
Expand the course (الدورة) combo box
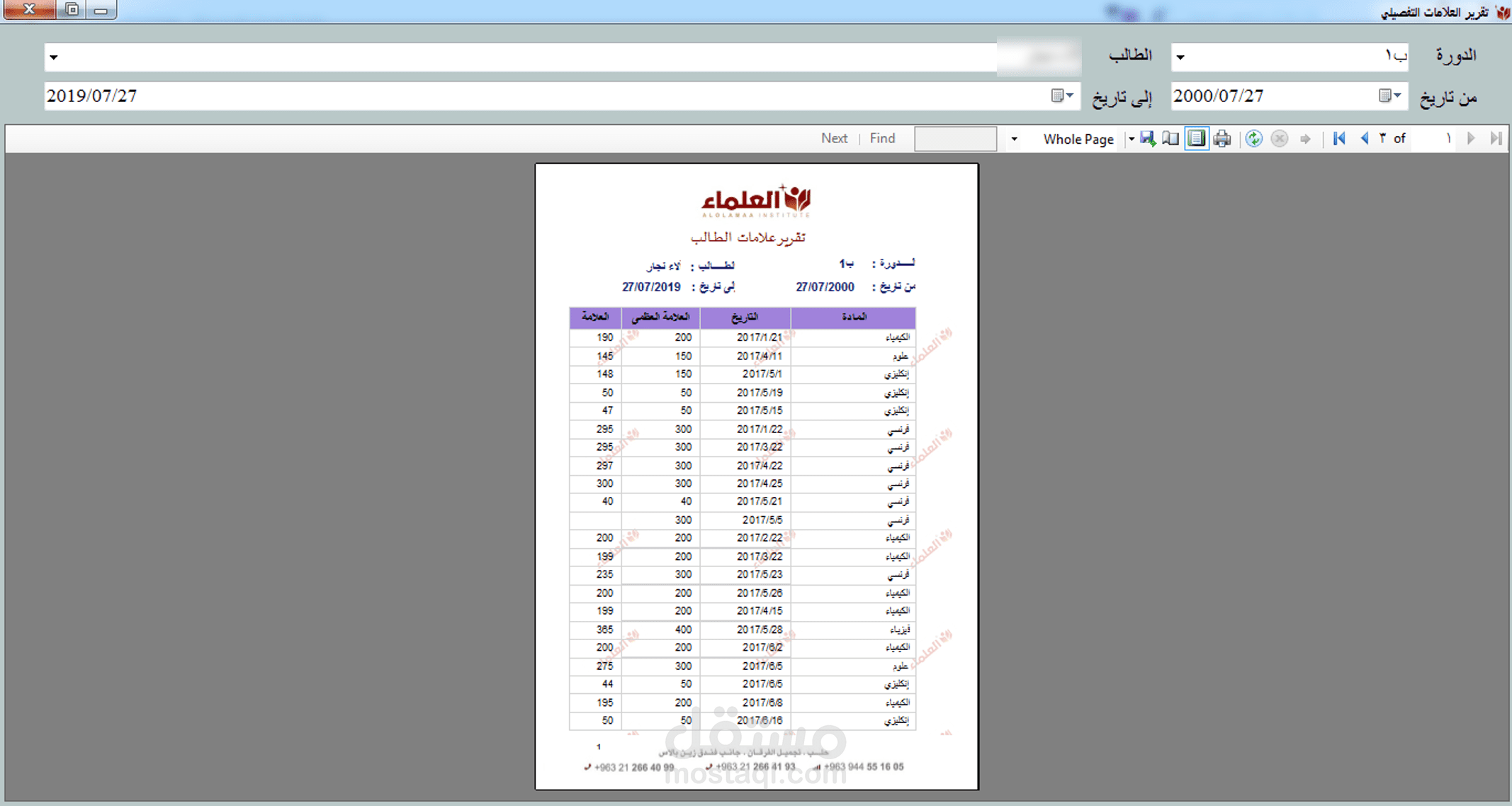click(x=1180, y=57)
